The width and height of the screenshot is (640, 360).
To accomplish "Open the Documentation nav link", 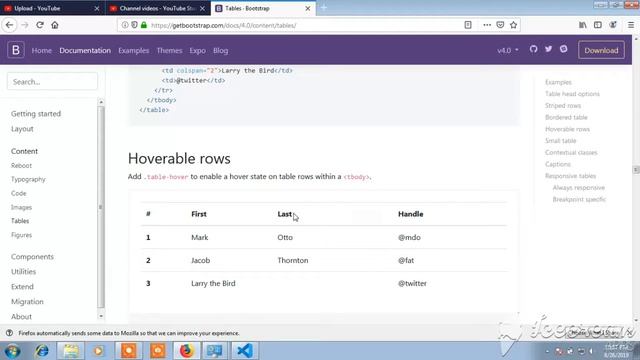I will tap(85, 51).
